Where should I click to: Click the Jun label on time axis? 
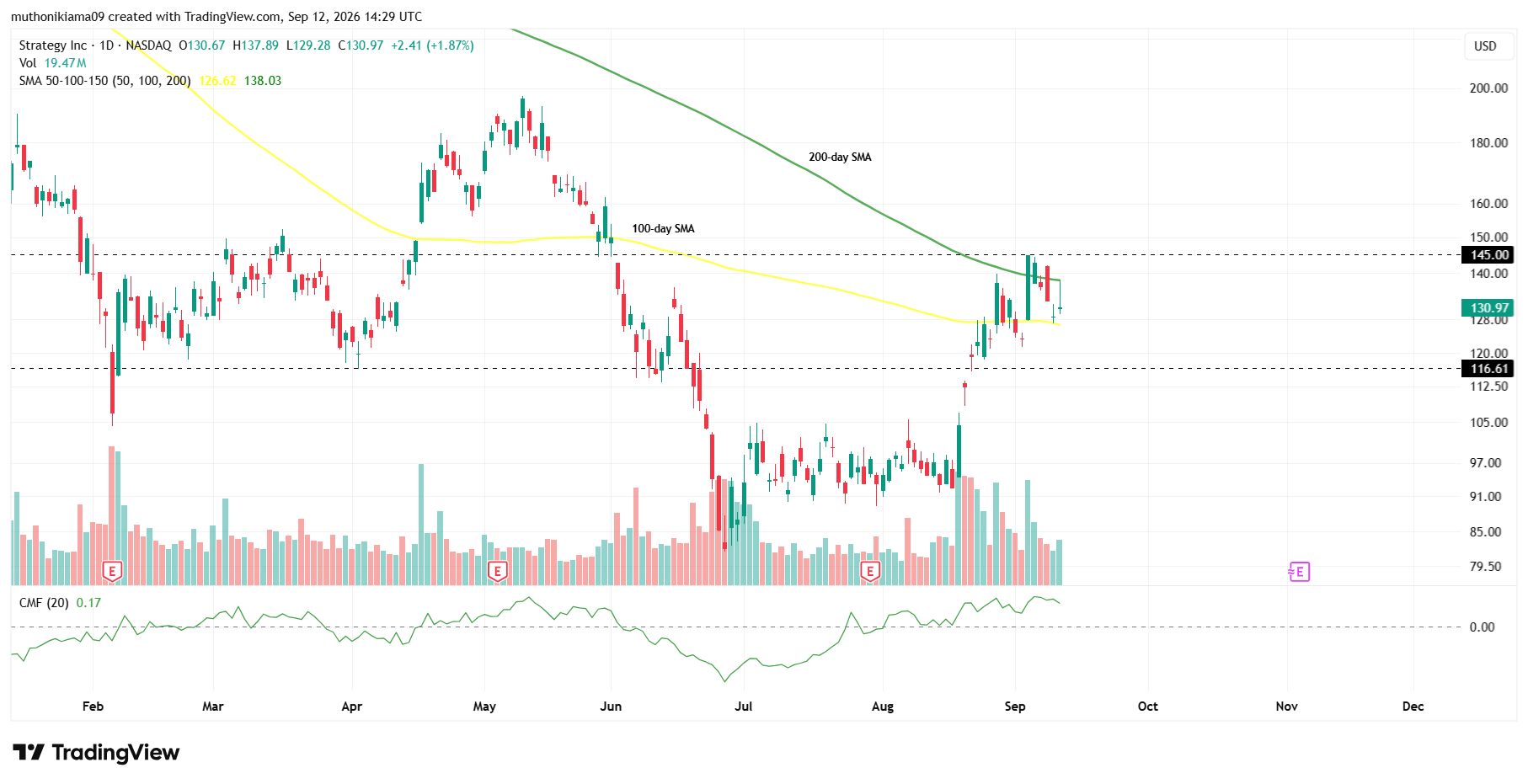pos(611,707)
